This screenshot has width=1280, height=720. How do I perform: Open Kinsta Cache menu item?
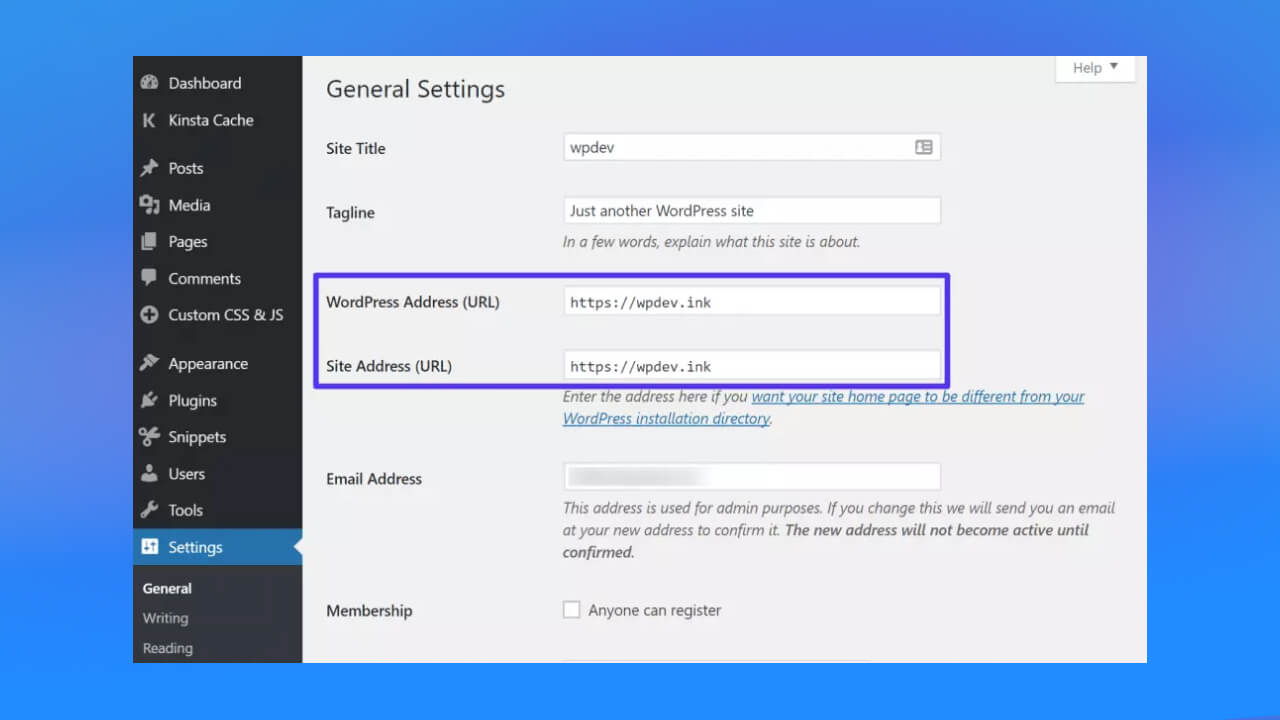[211, 120]
